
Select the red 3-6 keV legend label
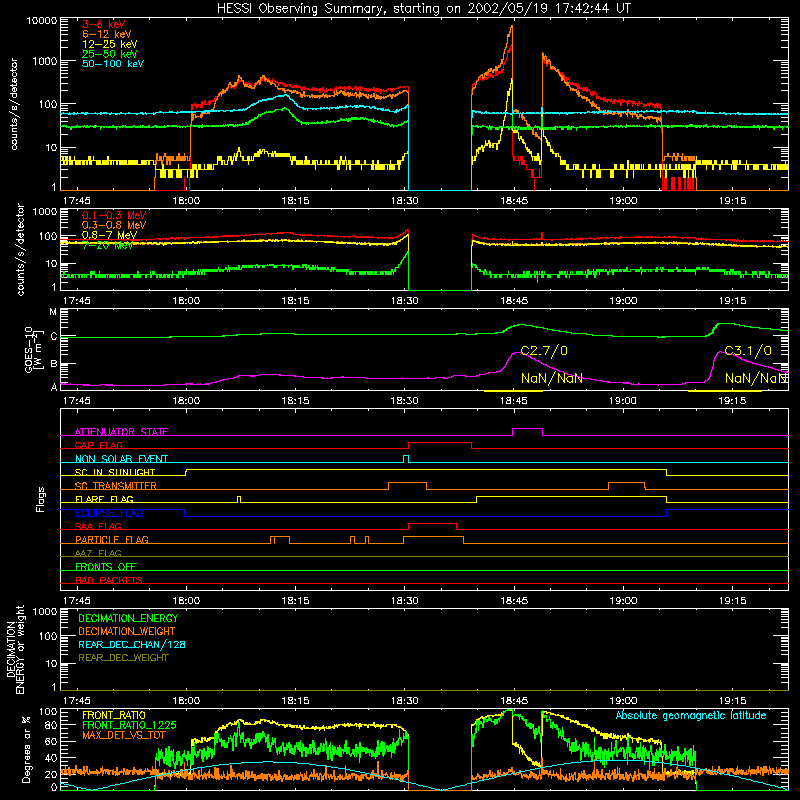(104, 24)
